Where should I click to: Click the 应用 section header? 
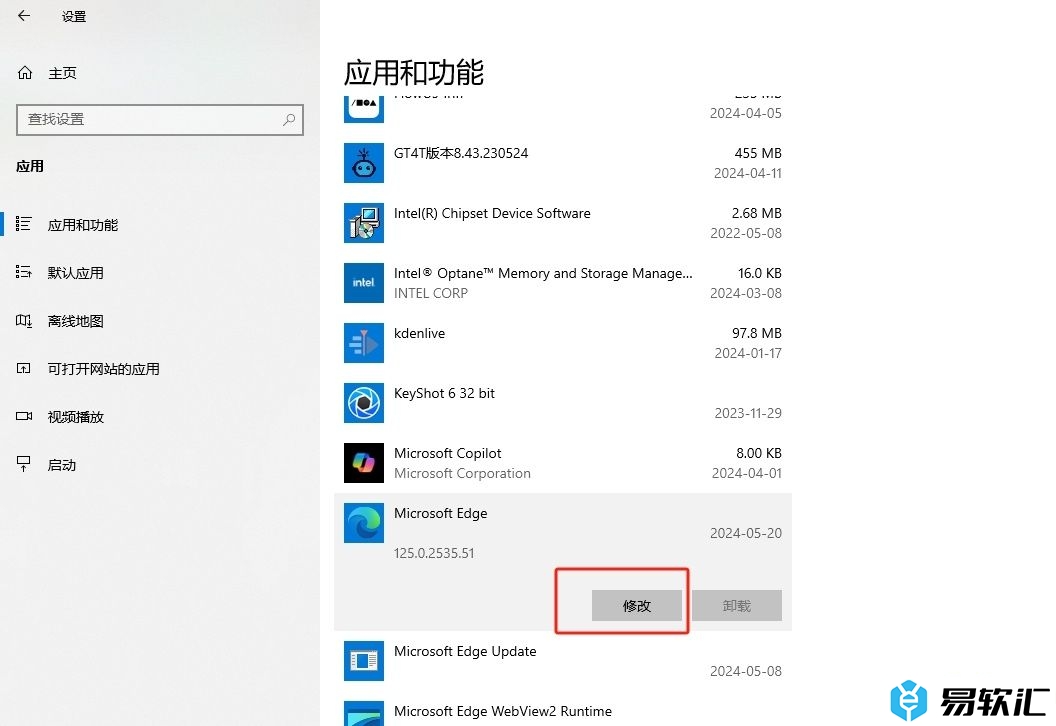pyautogui.click(x=30, y=166)
